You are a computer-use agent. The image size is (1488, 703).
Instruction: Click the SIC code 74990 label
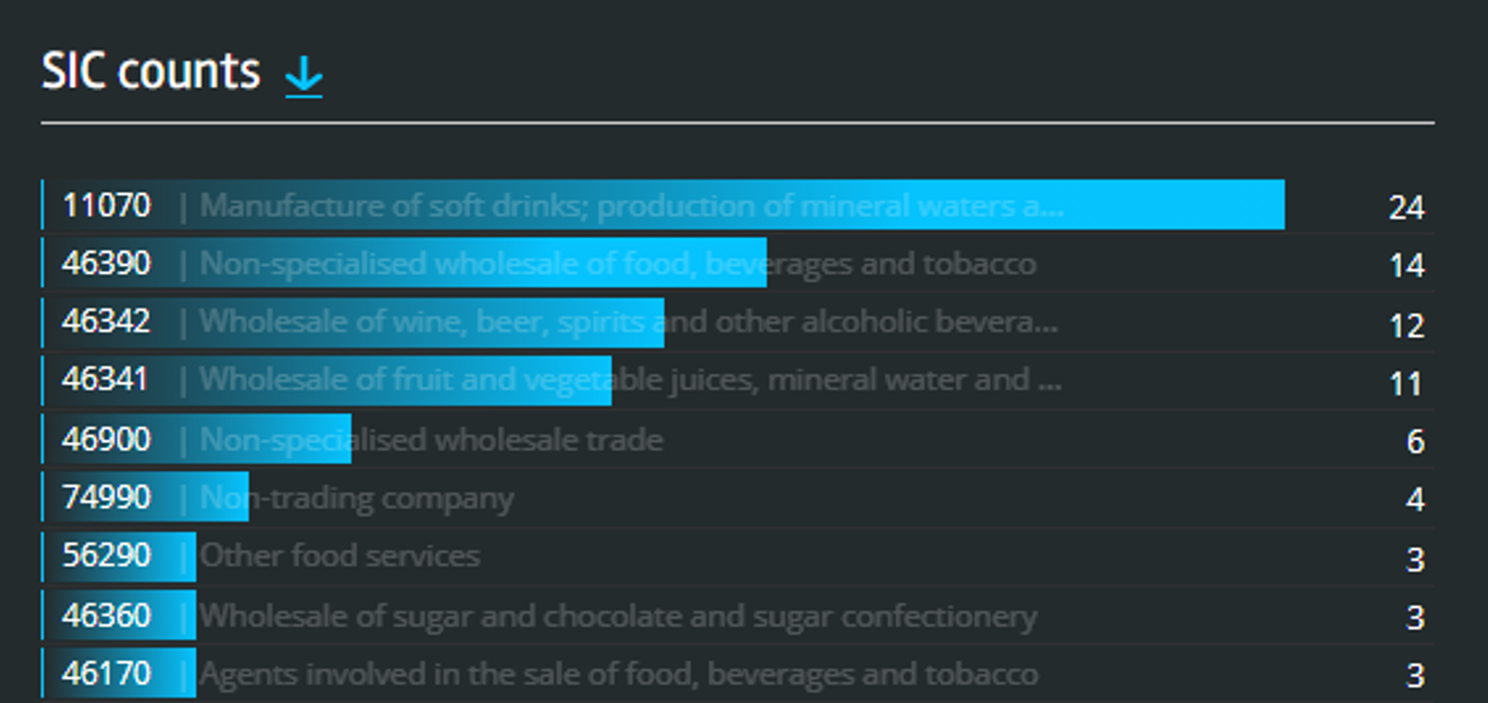click(107, 497)
